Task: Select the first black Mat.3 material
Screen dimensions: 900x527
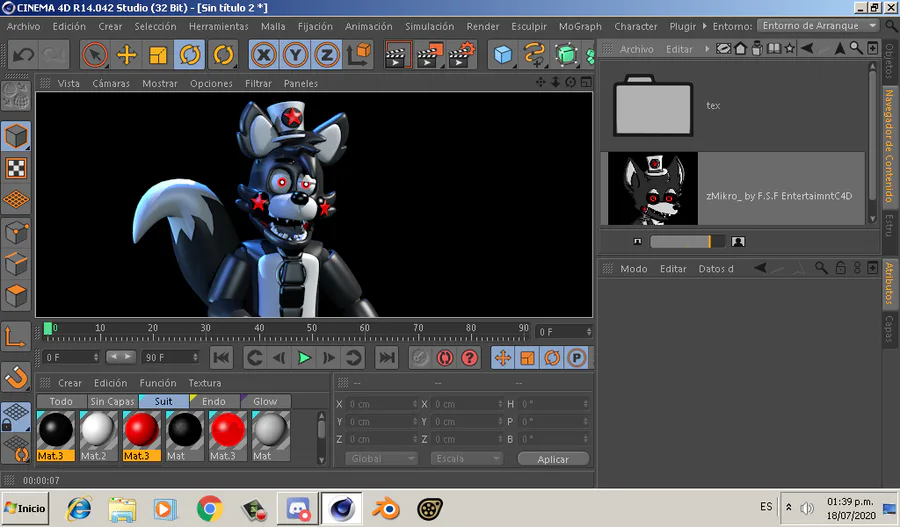Action: pos(56,436)
